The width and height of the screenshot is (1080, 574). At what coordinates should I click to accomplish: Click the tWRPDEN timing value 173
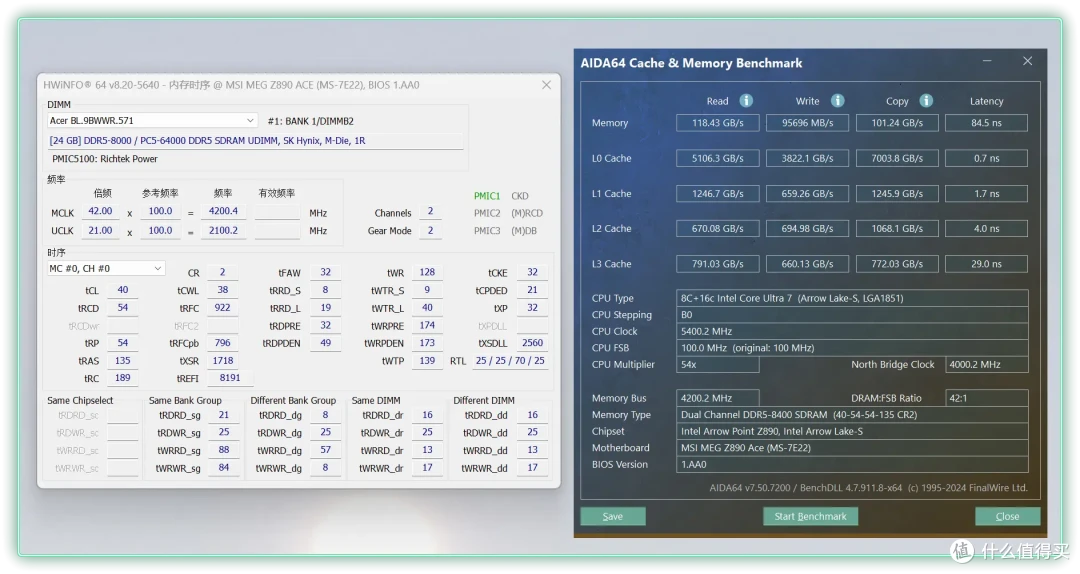[427, 342]
